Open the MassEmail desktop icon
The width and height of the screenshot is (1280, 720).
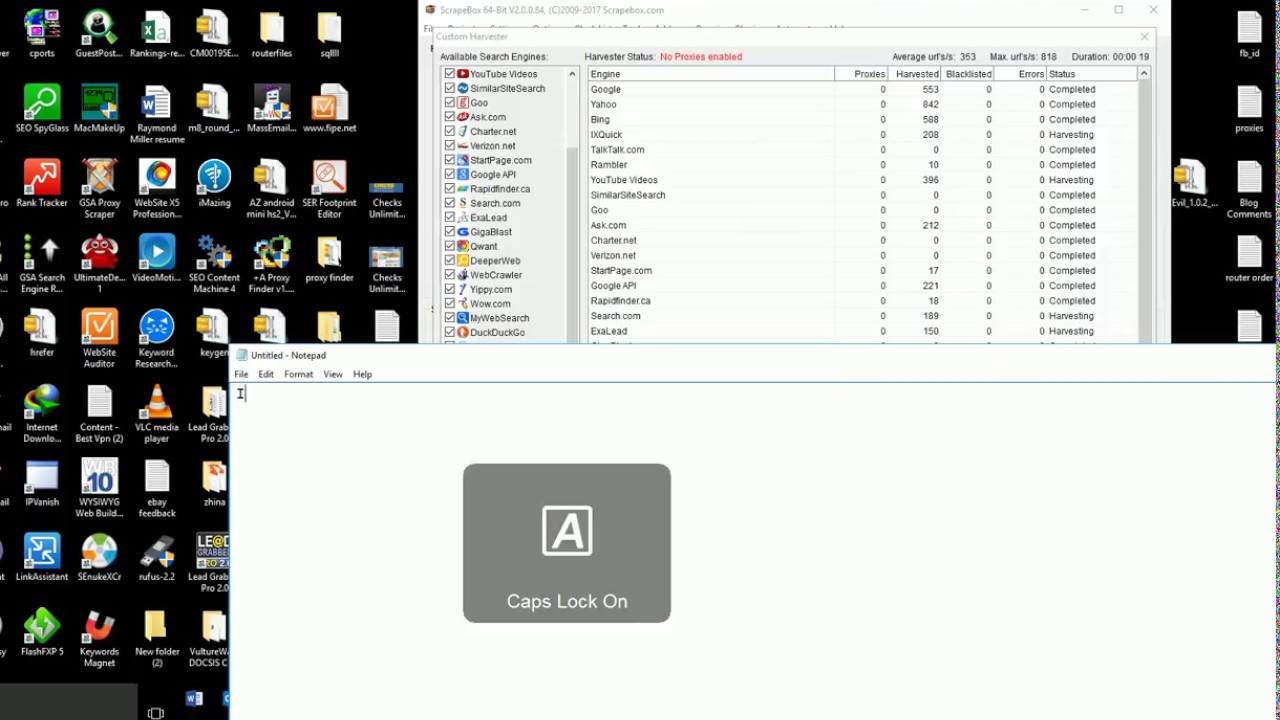point(271,109)
